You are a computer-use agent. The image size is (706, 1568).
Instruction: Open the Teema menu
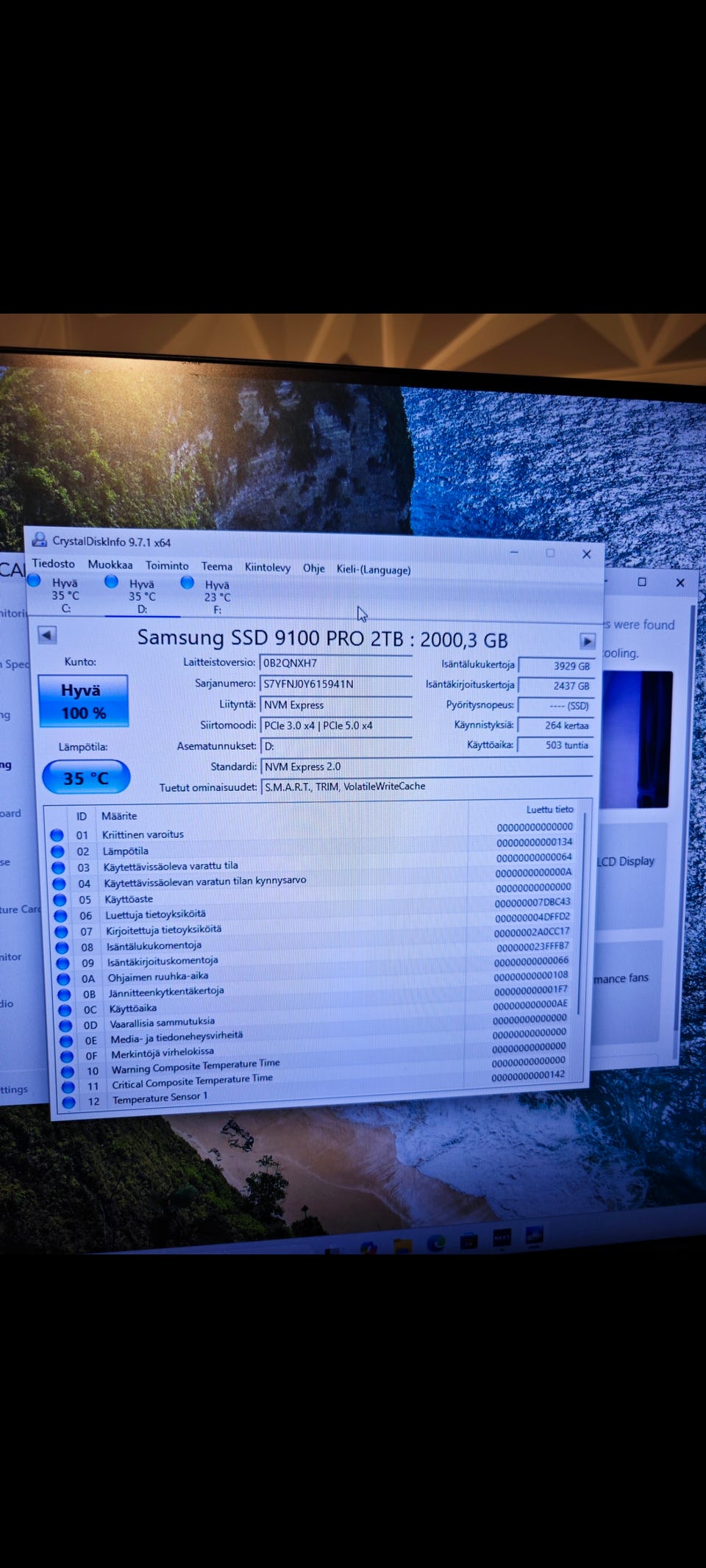pyautogui.click(x=217, y=566)
